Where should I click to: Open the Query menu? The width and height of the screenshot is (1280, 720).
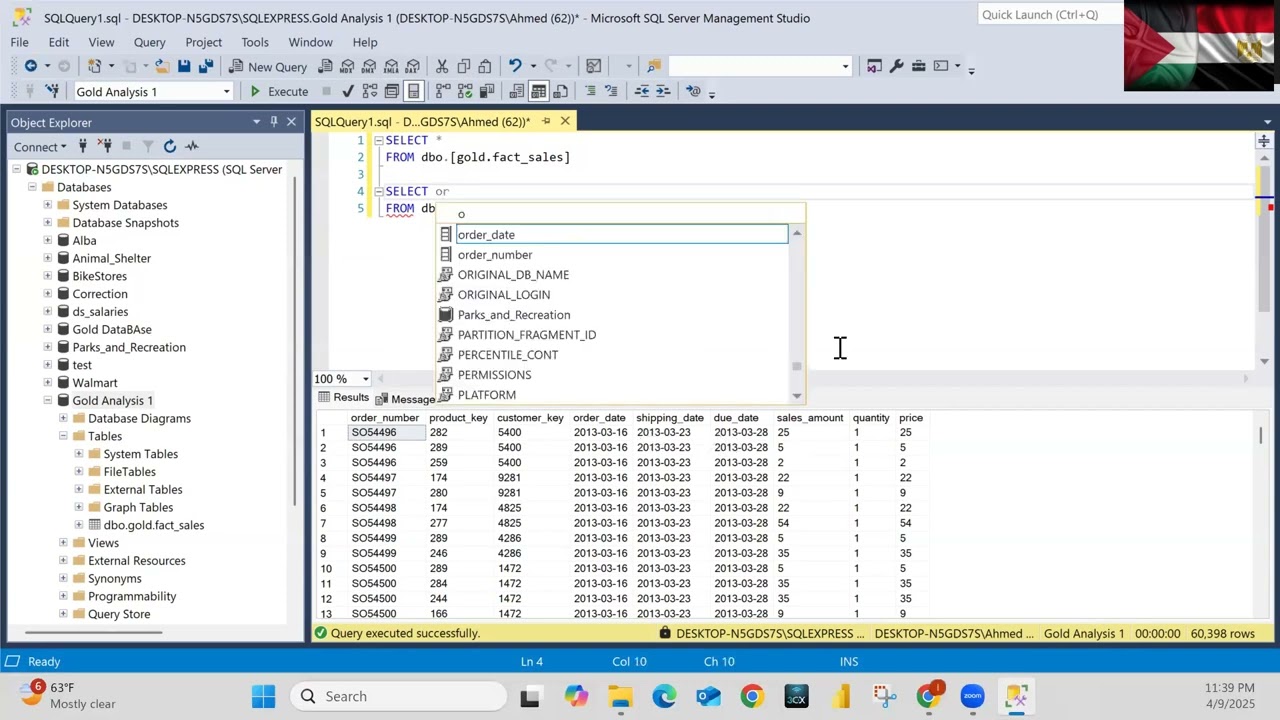click(x=149, y=42)
